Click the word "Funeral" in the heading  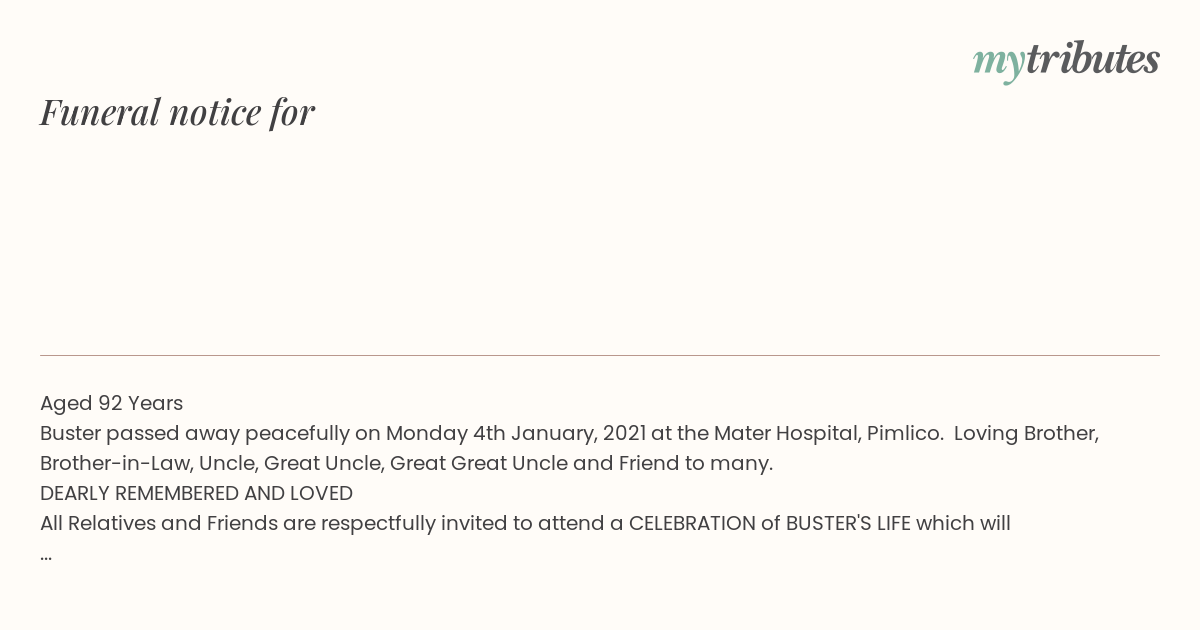100,112
